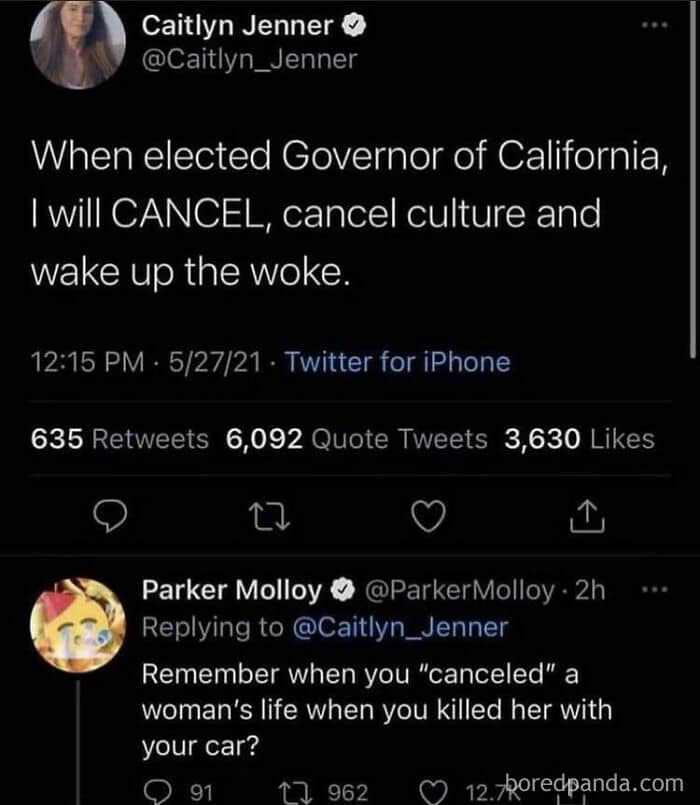Open Parker Molloy avatar image
This screenshot has width=700, height=805.
78,625
